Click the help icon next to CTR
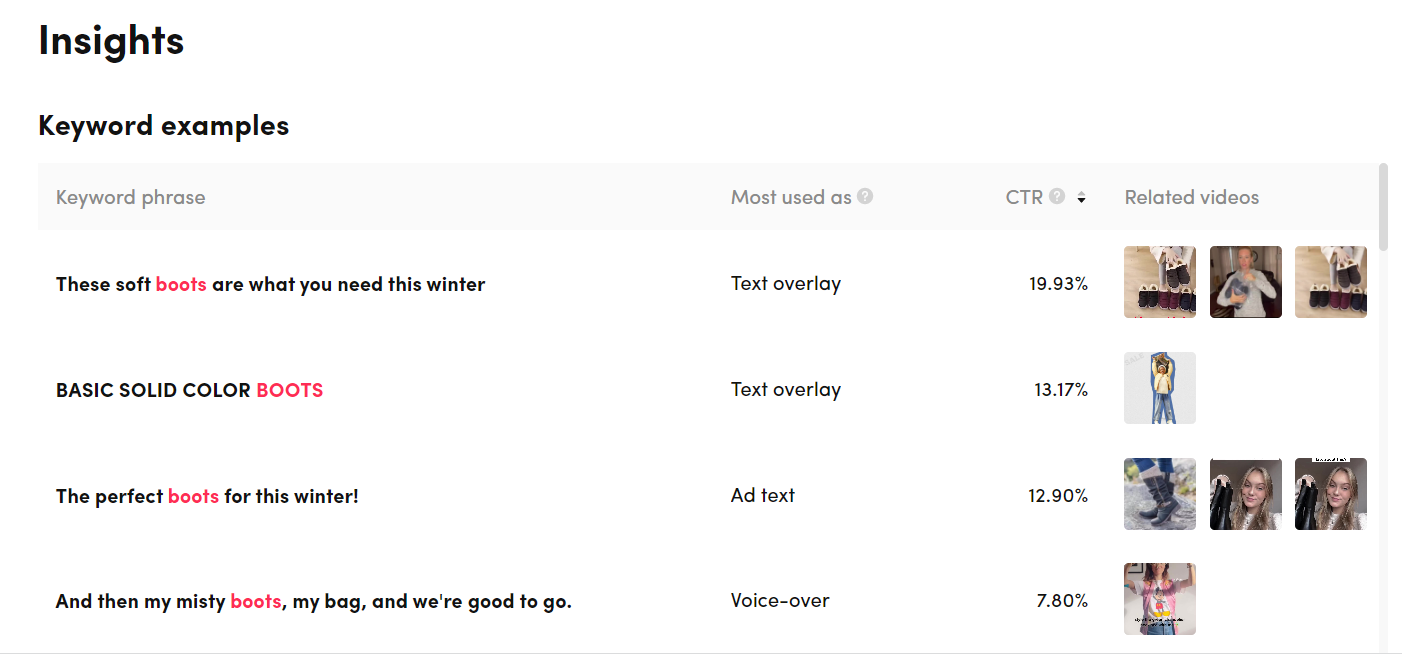Image resolution: width=1402 pixels, height=661 pixels. pyautogui.click(x=1057, y=196)
